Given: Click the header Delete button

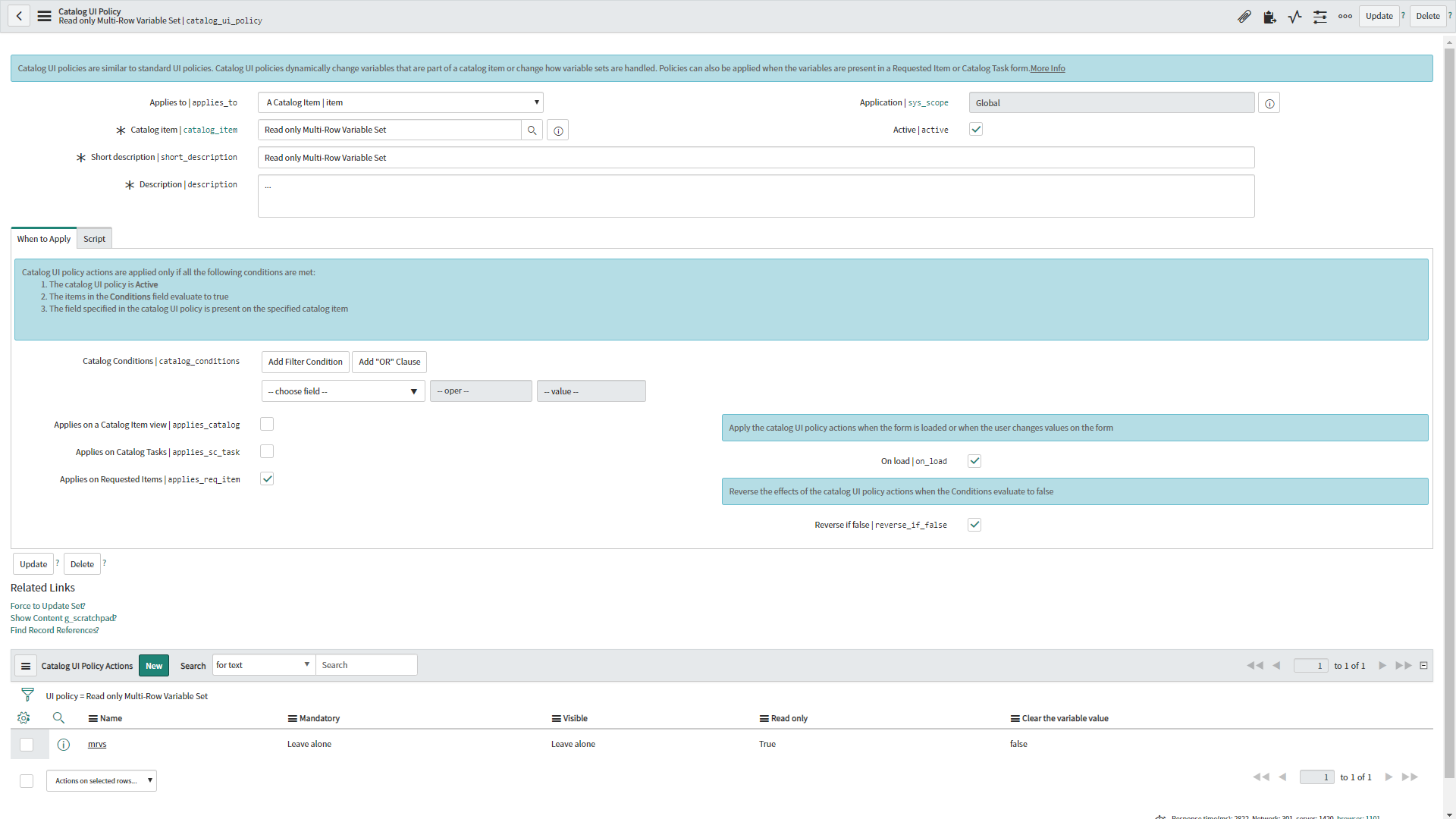Looking at the screenshot, I should (1428, 16).
